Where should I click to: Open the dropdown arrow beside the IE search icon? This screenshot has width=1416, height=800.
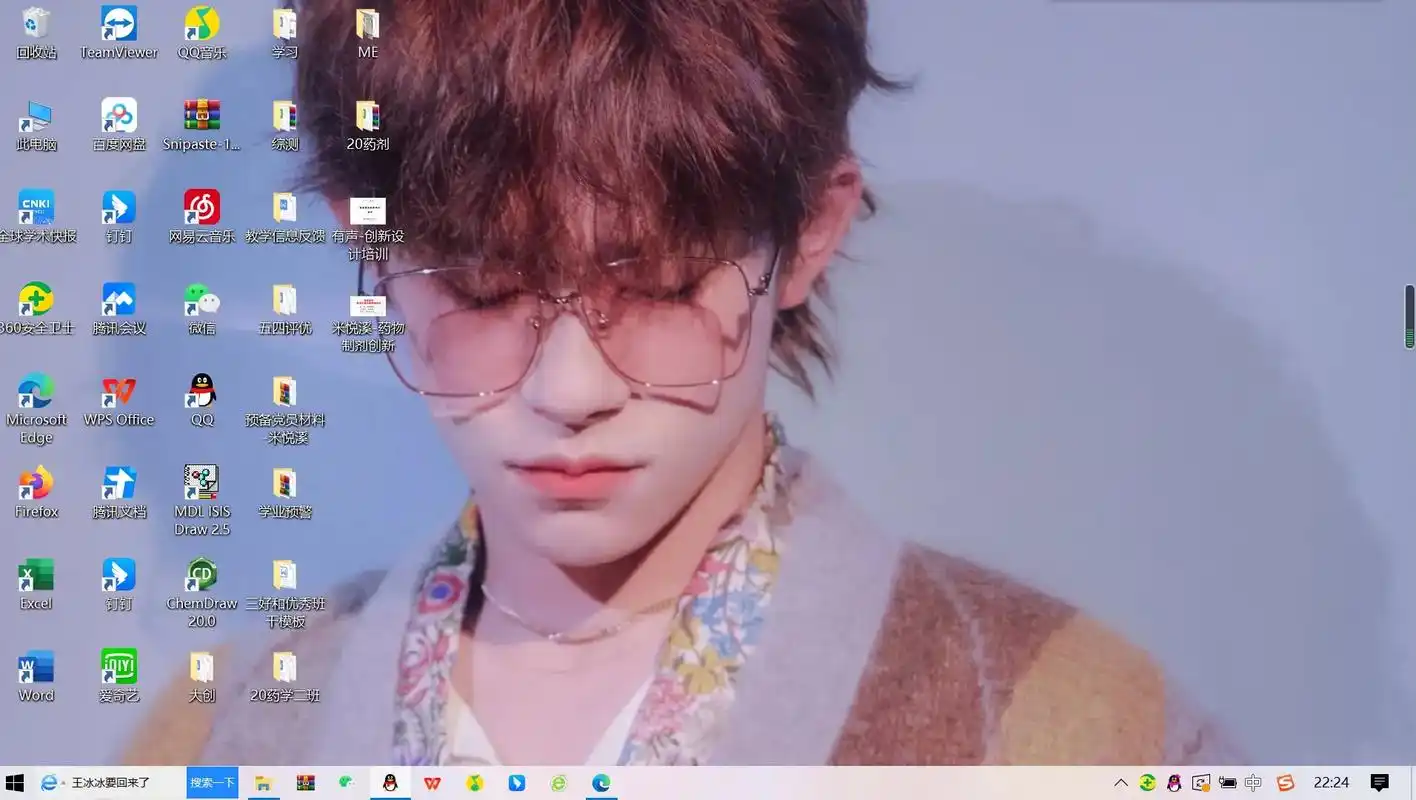[x=63, y=783]
